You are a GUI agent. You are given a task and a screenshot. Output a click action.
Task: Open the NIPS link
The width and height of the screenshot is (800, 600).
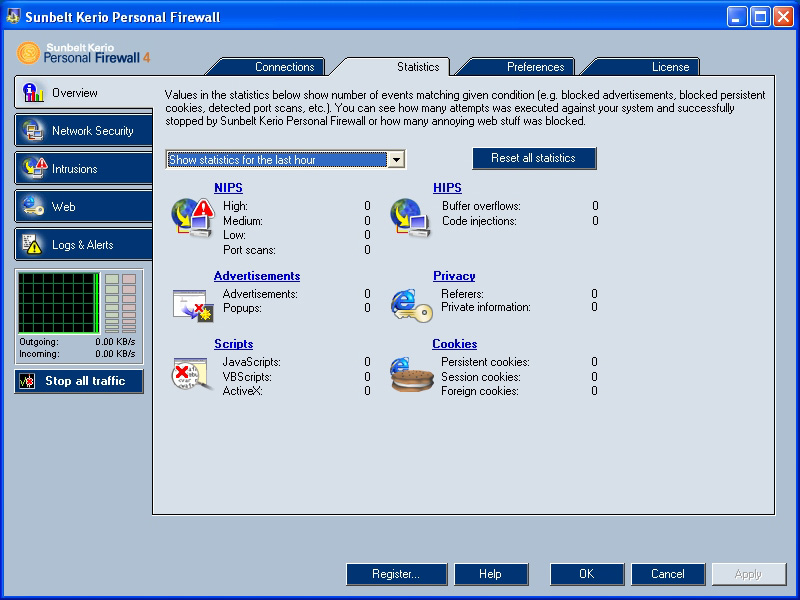coord(228,188)
